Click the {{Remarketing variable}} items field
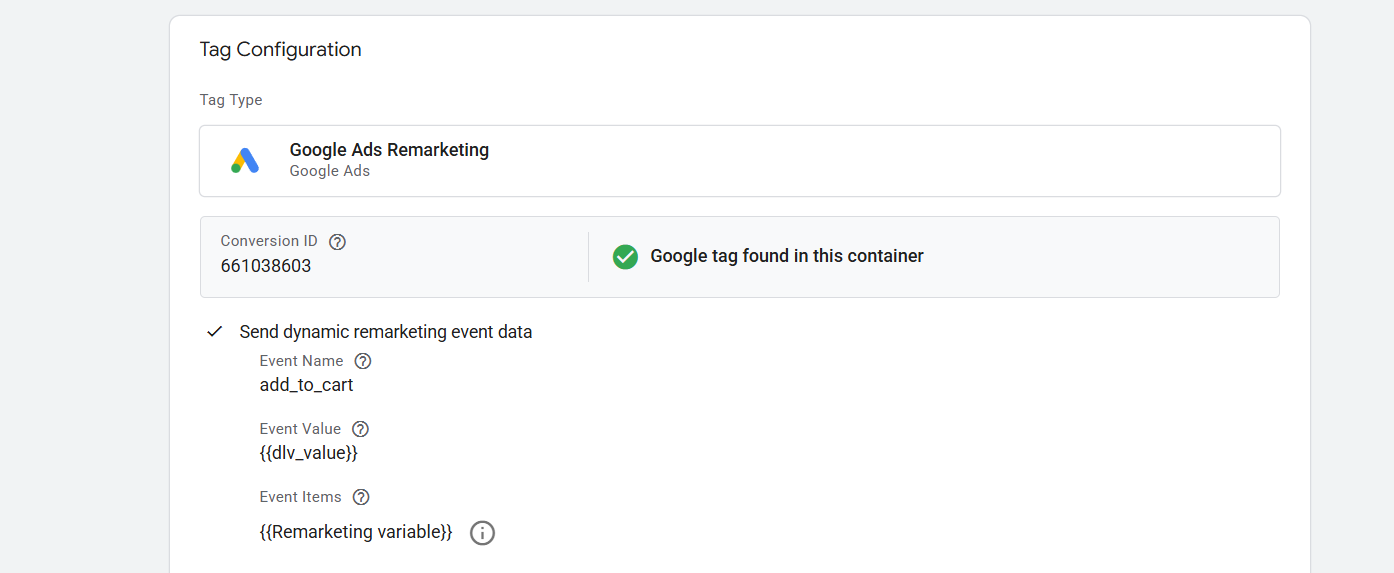 coord(356,532)
